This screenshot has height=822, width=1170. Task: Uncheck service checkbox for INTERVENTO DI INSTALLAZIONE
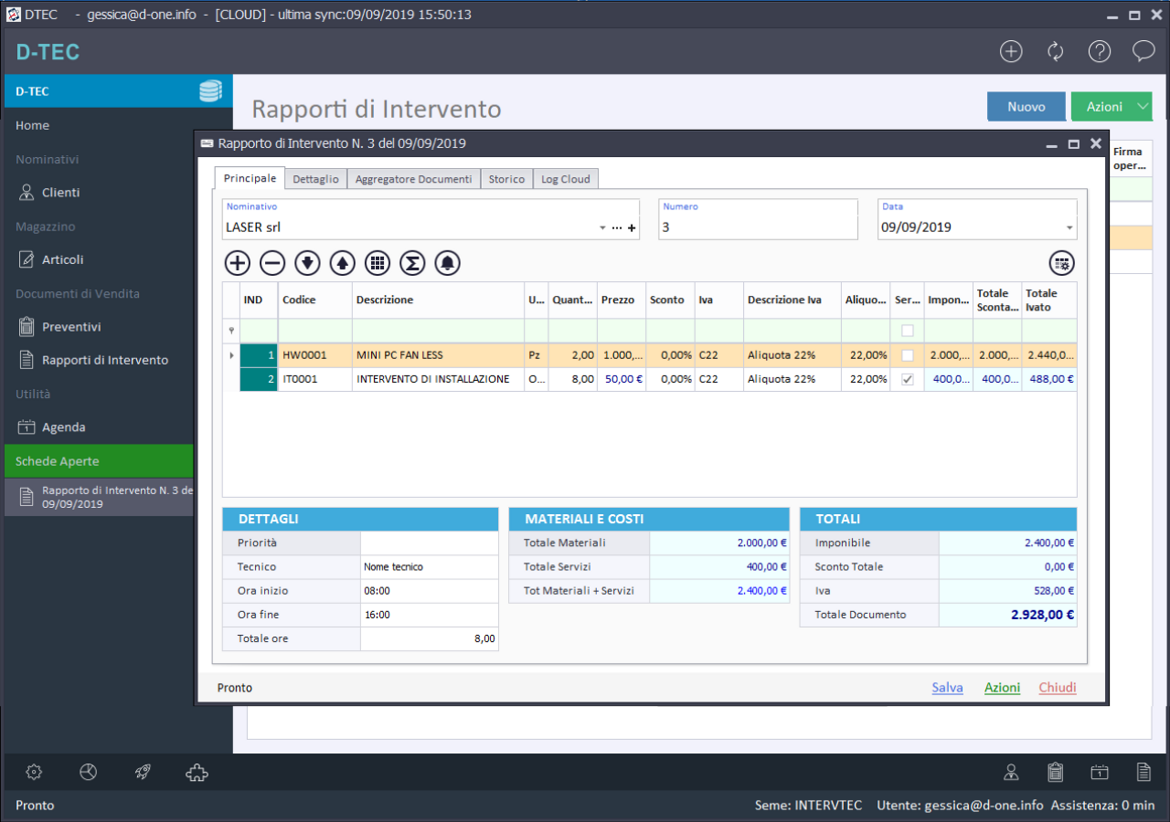tap(907, 380)
